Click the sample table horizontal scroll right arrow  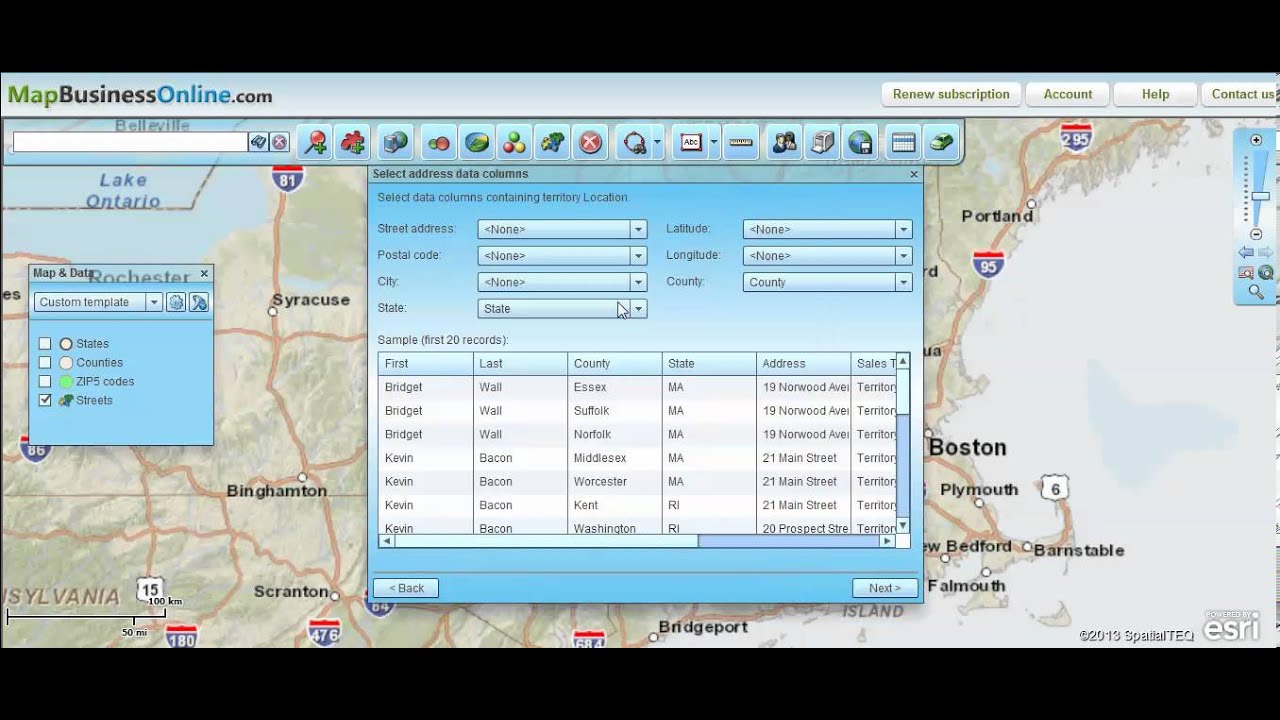coord(887,541)
